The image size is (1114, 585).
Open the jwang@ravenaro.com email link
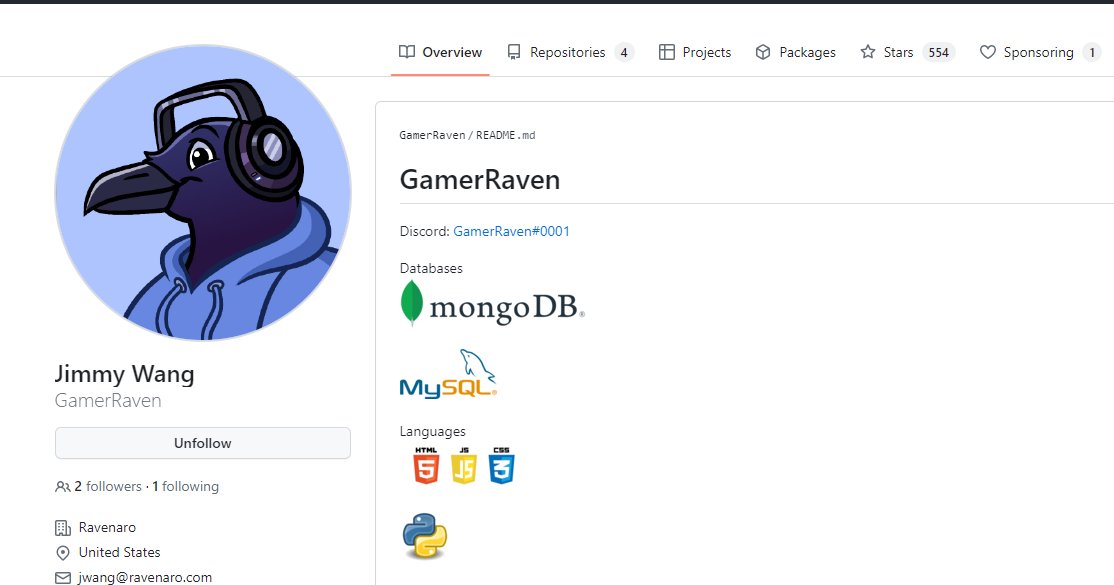point(145,577)
